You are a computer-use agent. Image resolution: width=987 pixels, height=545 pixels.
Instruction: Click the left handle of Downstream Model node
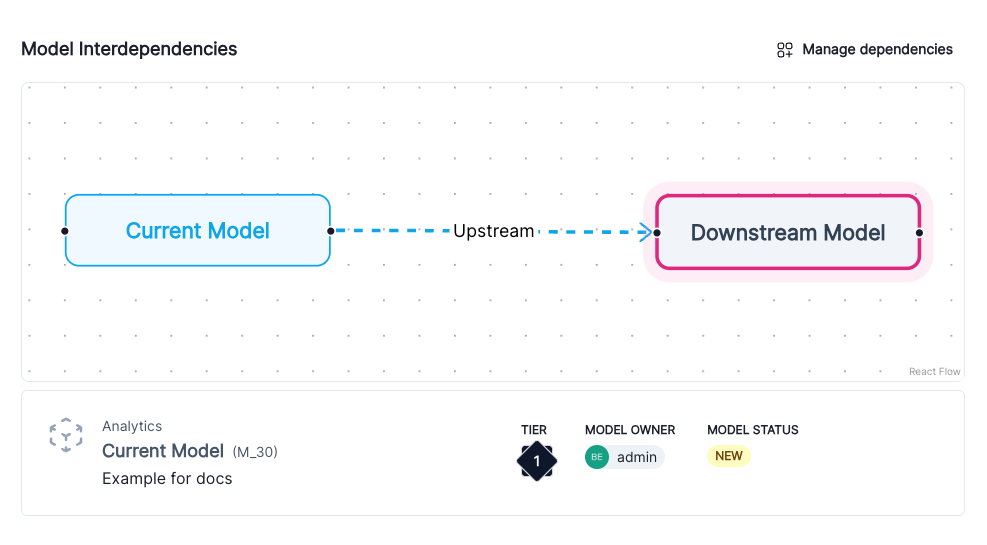click(657, 233)
